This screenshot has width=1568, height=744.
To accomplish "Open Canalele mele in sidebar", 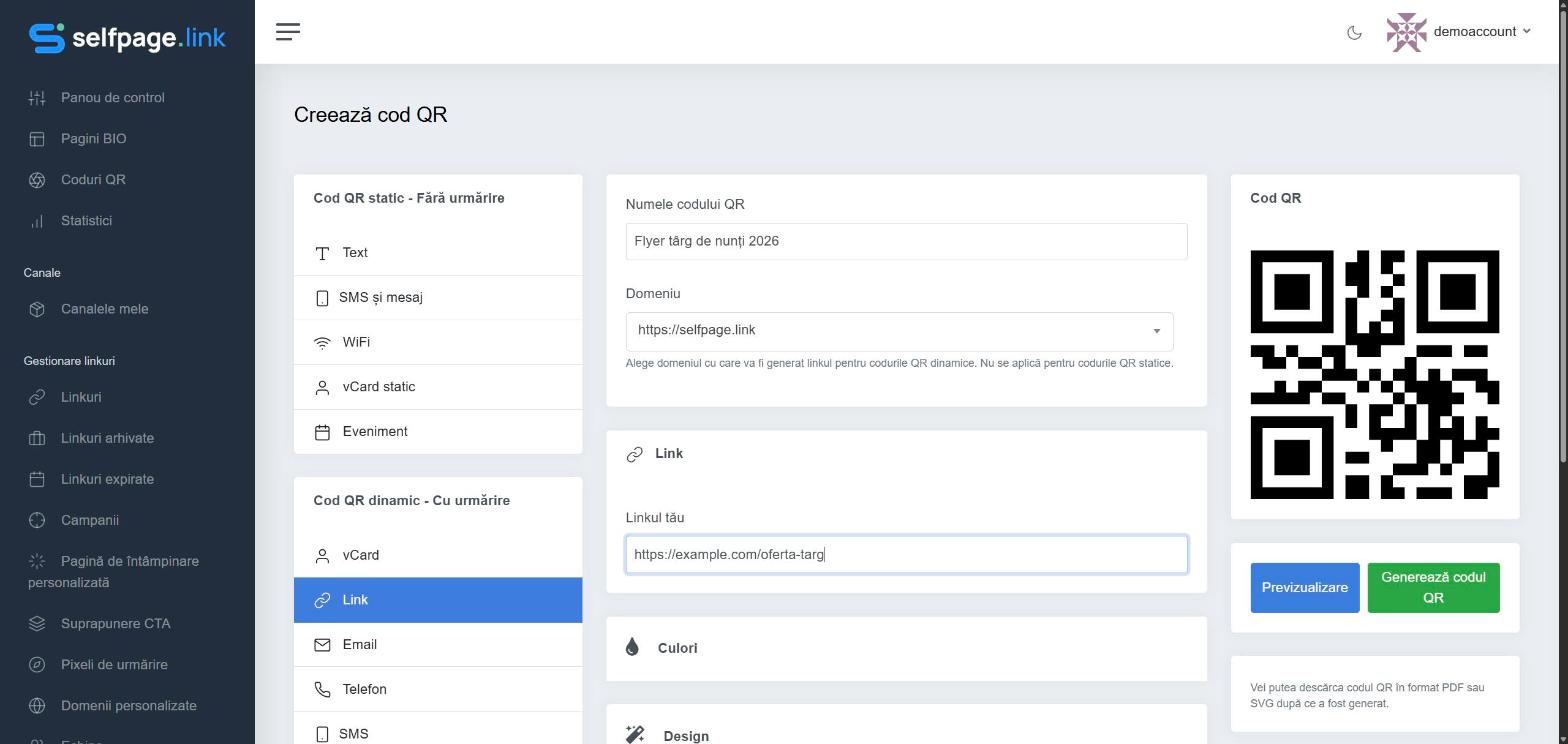I will 104,309.
